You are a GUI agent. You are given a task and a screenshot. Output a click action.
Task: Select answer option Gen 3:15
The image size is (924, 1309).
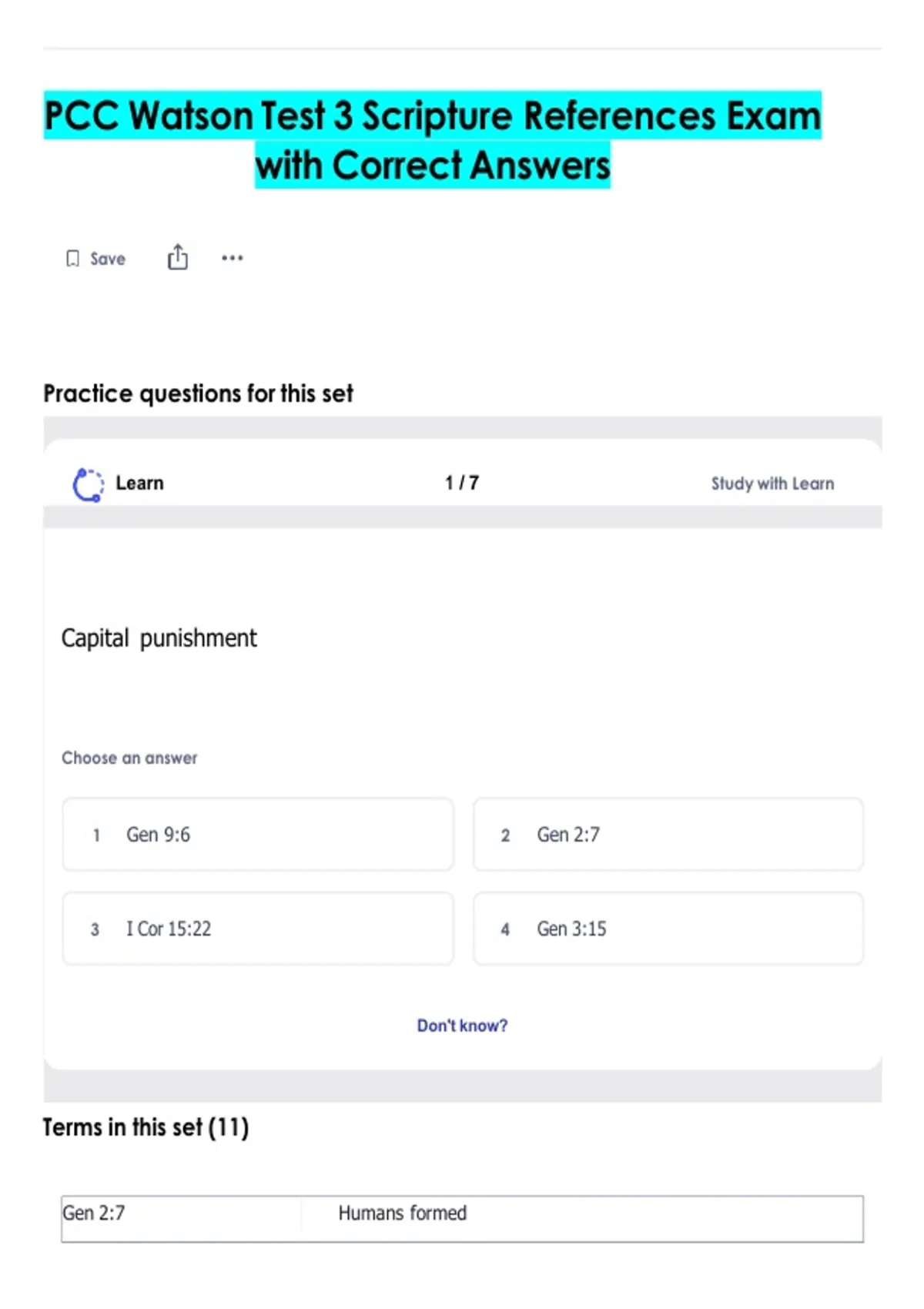point(668,929)
